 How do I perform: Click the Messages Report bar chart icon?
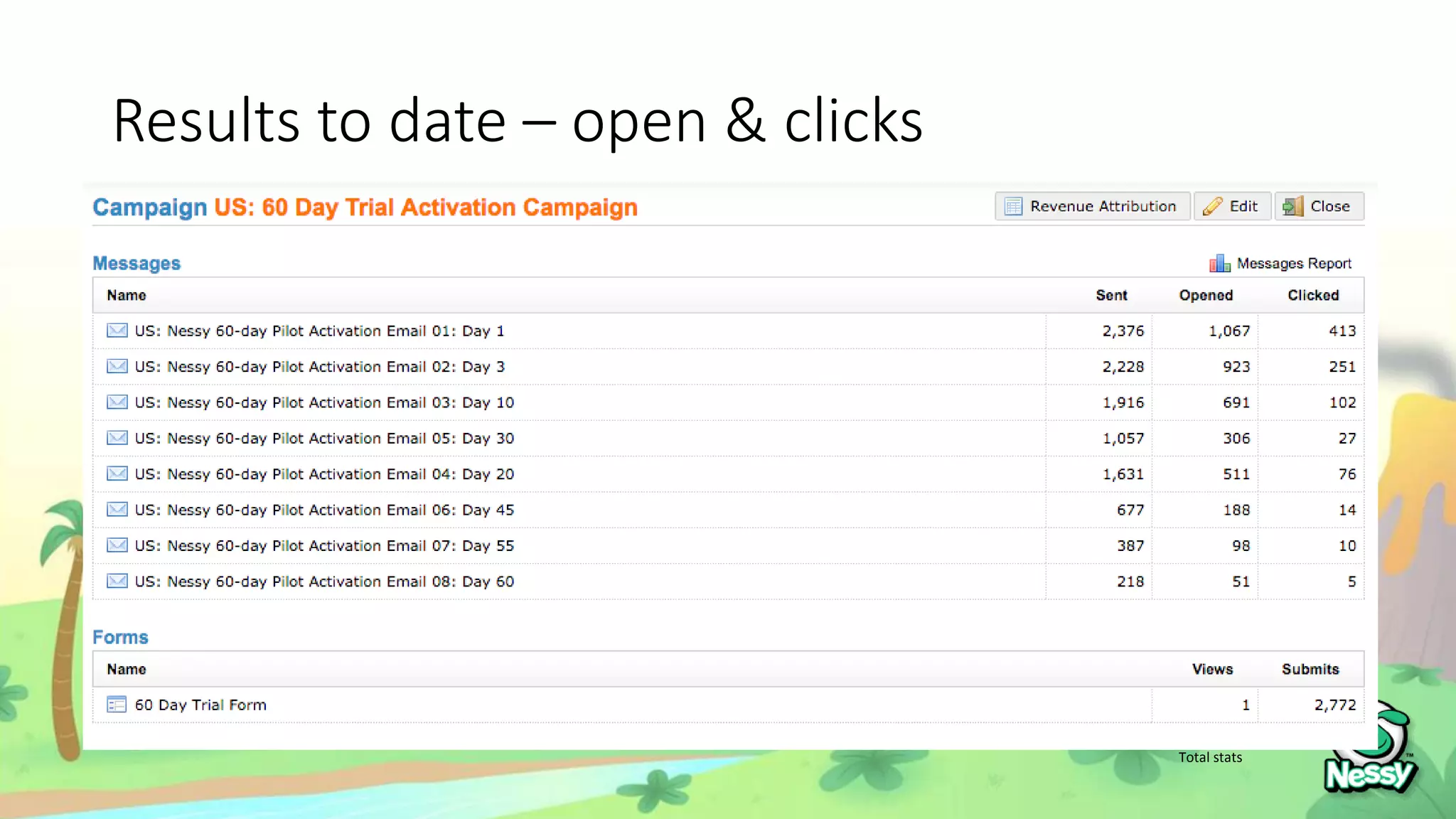tap(1219, 263)
